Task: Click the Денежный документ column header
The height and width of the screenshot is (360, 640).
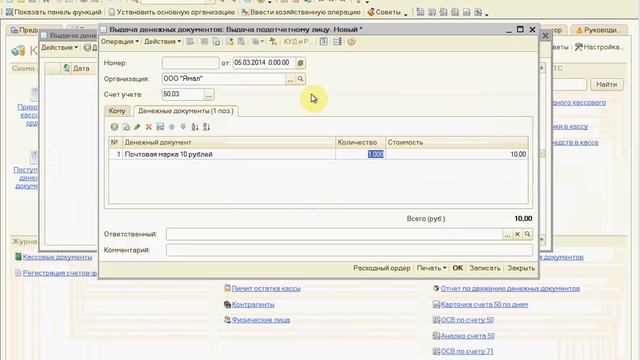Action: coord(229,142)
